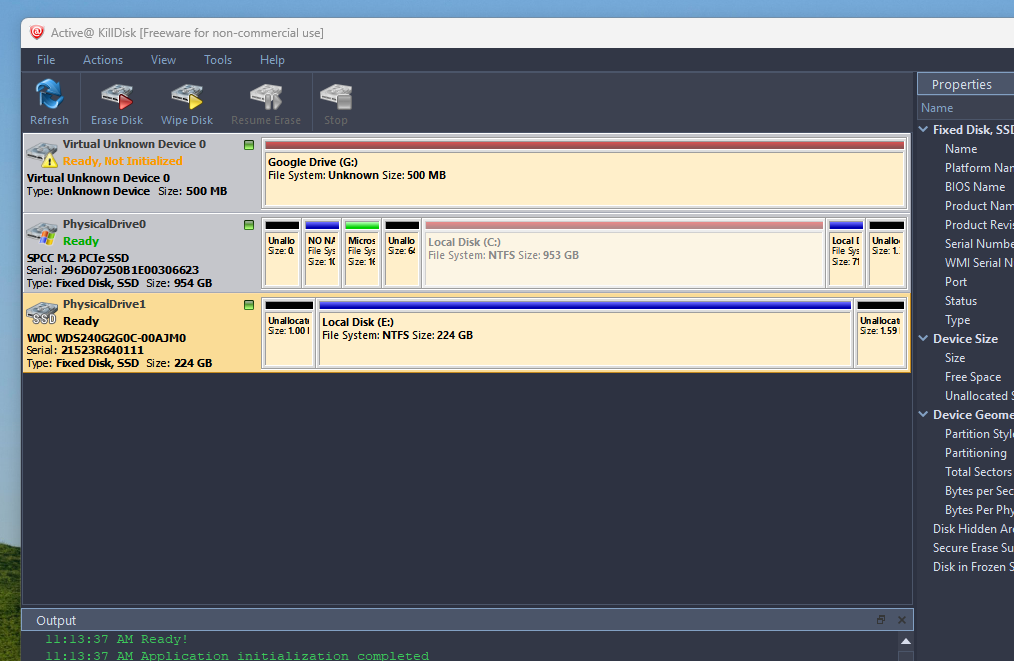Screen dimensions: 1014x661
Task: Select the Virtual Unknown Device 0 icon
Action: (42, 153)
